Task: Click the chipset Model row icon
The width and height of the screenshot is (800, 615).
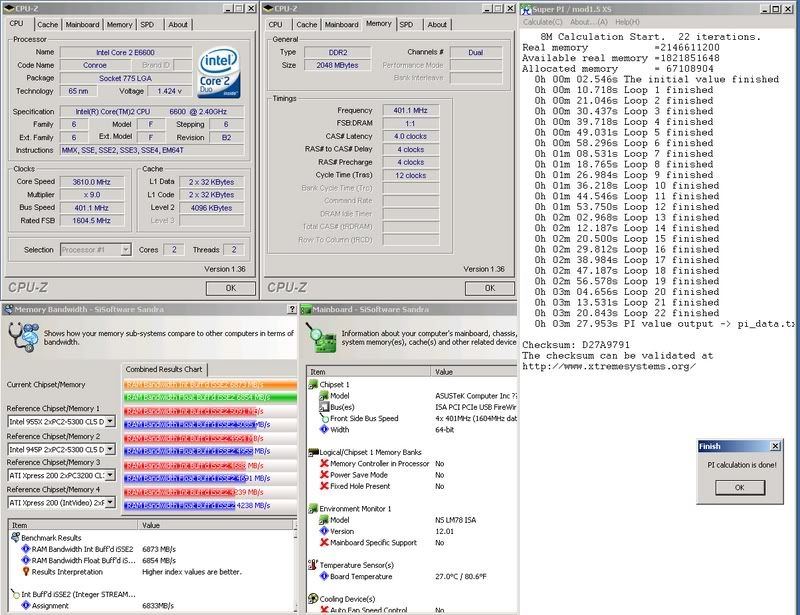Action: [x=324, y=396]
